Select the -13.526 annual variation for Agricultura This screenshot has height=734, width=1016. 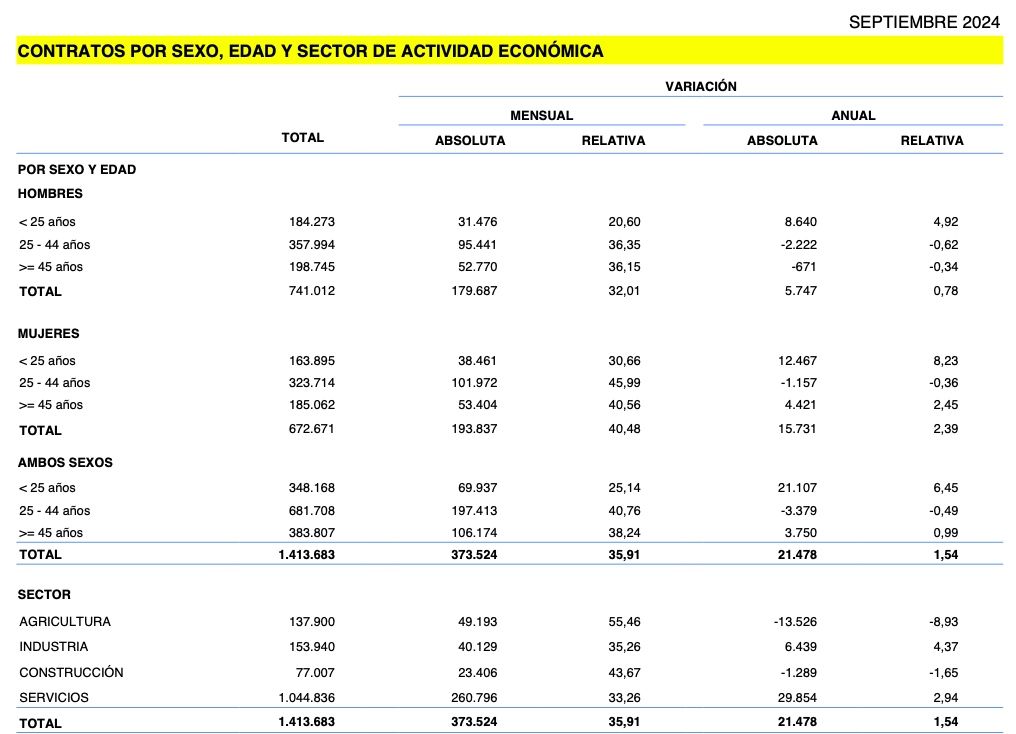795,622
